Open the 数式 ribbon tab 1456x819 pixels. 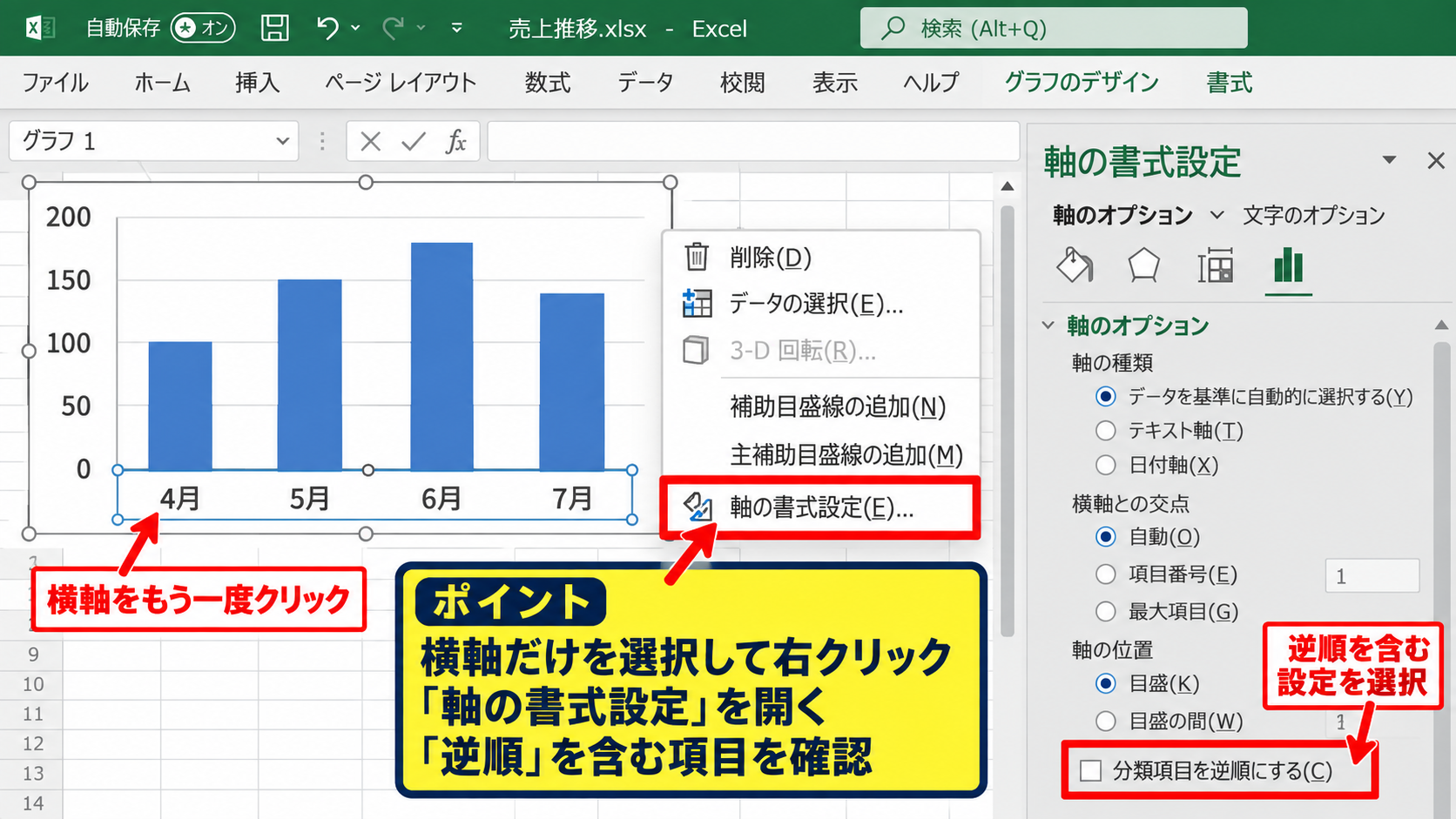(548, 83)
